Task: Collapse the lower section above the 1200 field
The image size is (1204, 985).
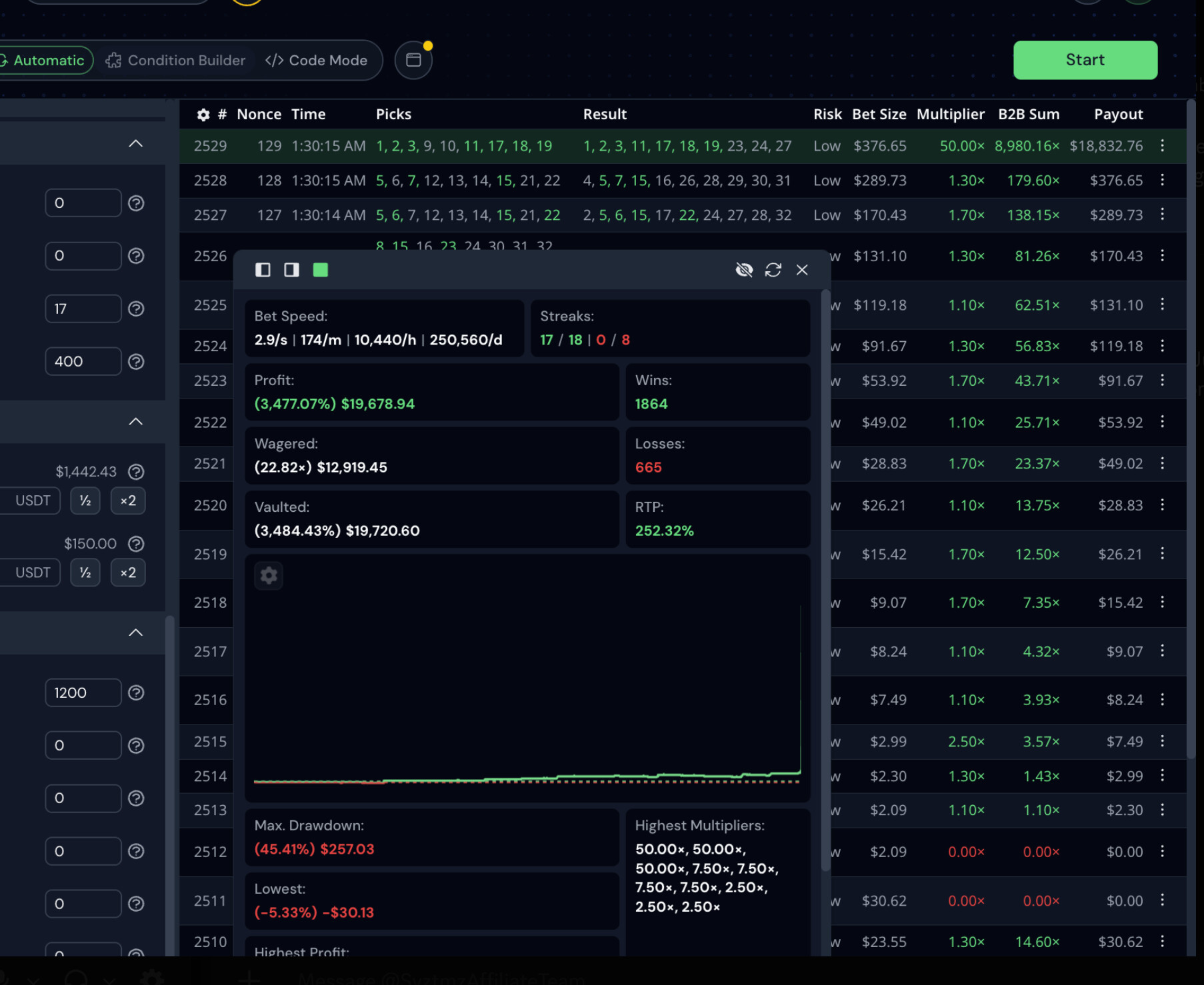Action: pos(135,632)
